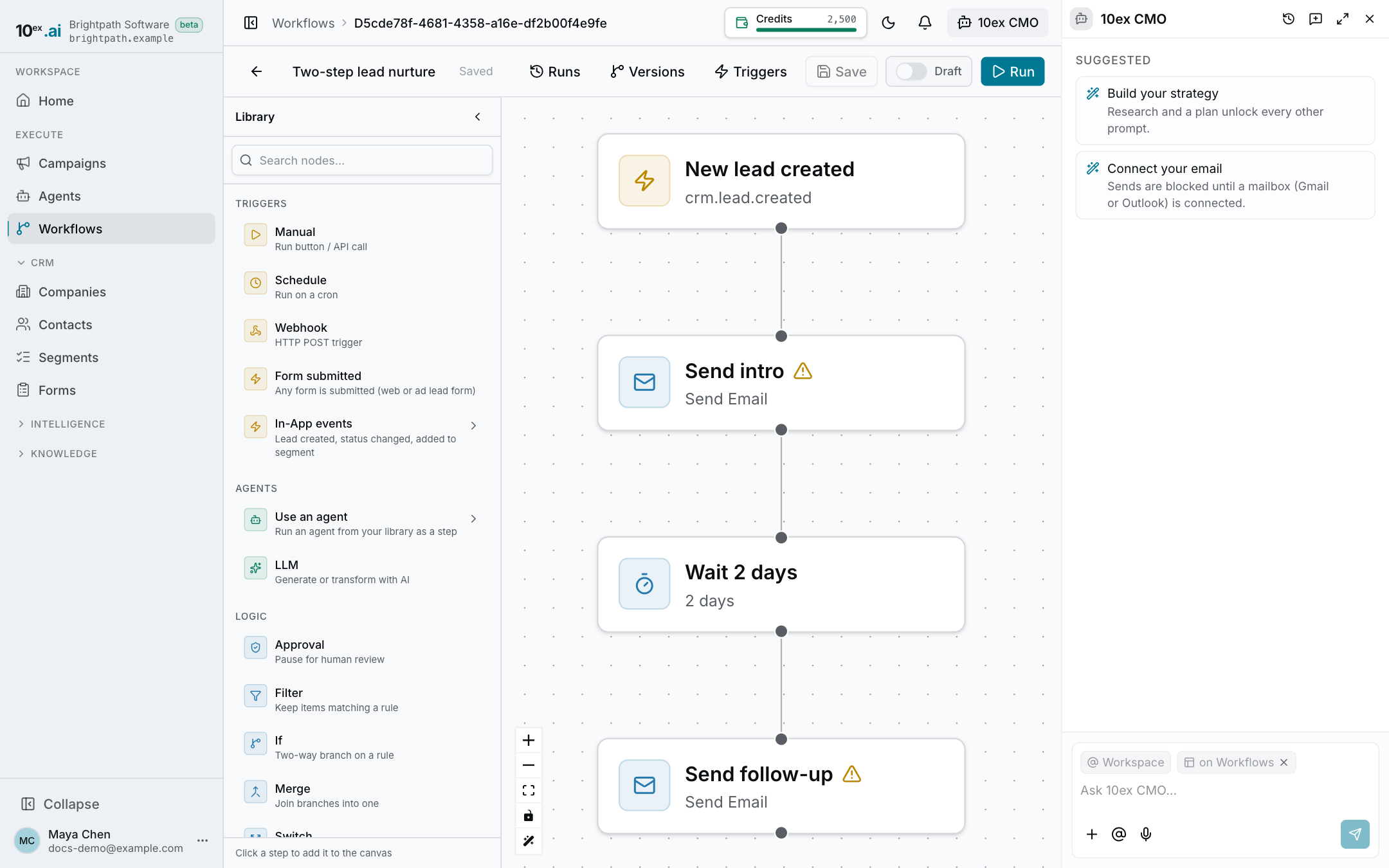1389x868 pixels.
Task: Remove the on Workflows context chip
Action: coord(1284,763)
